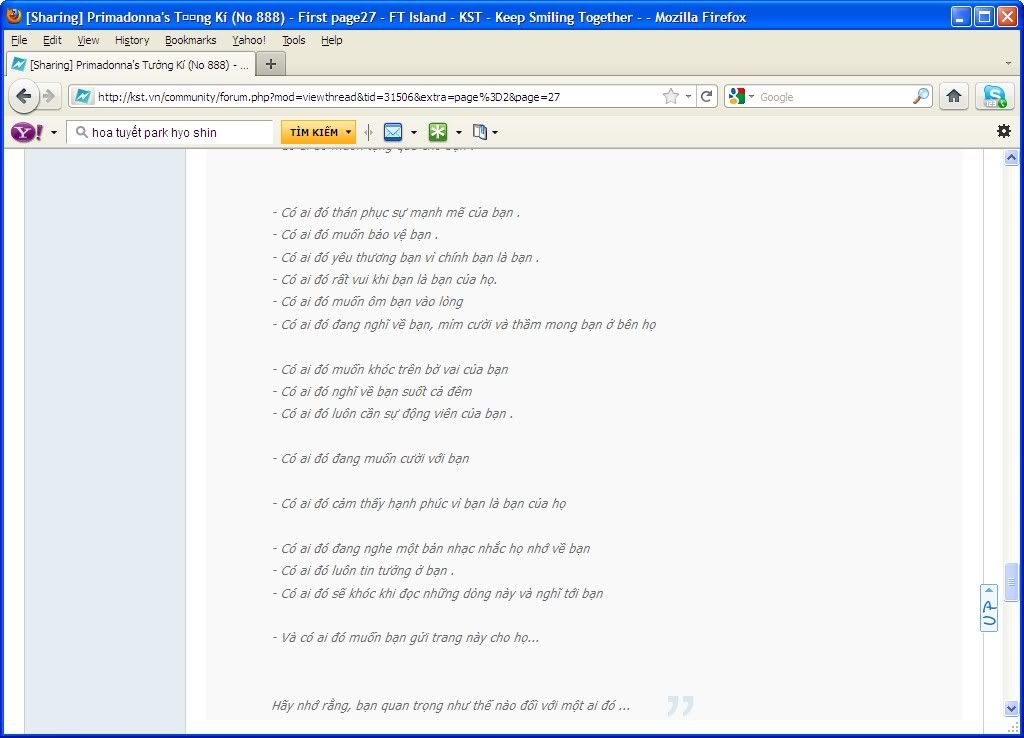The height and width of the screenshot is (738, 1024).
Task: Open the View menu
Action: click(88, 40)
